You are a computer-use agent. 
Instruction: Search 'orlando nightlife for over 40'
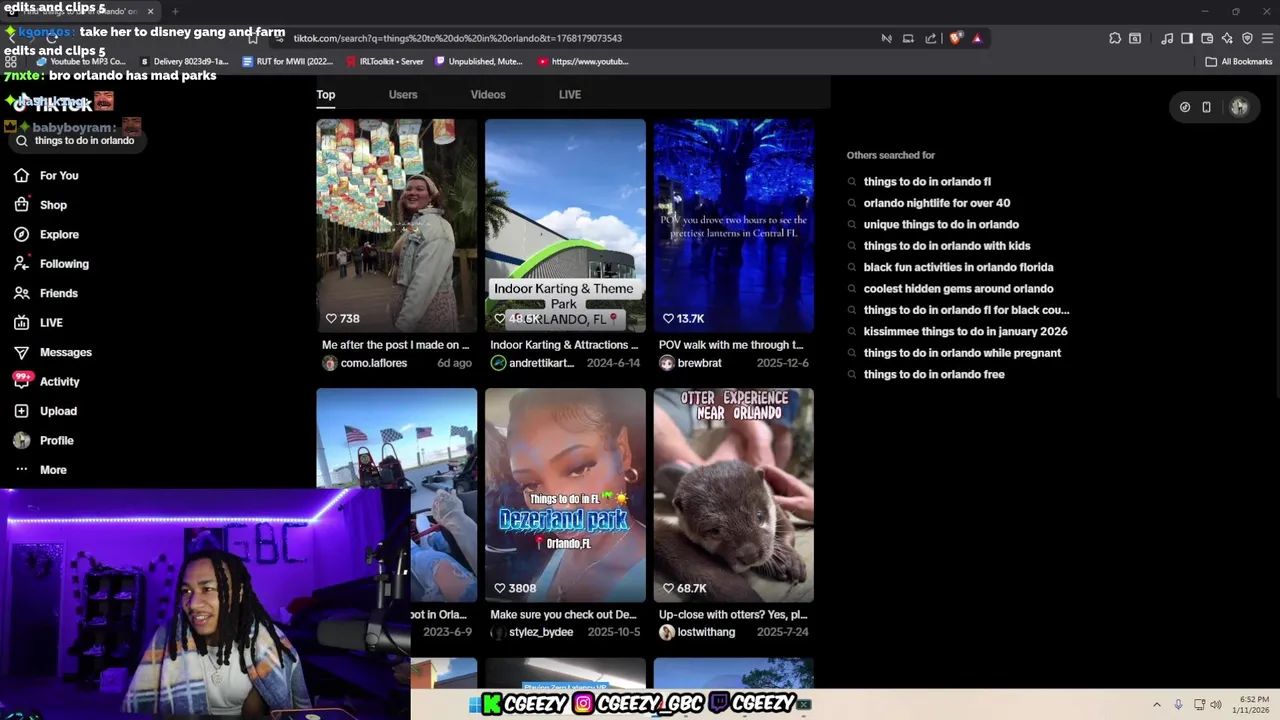[x=937, y=203]
